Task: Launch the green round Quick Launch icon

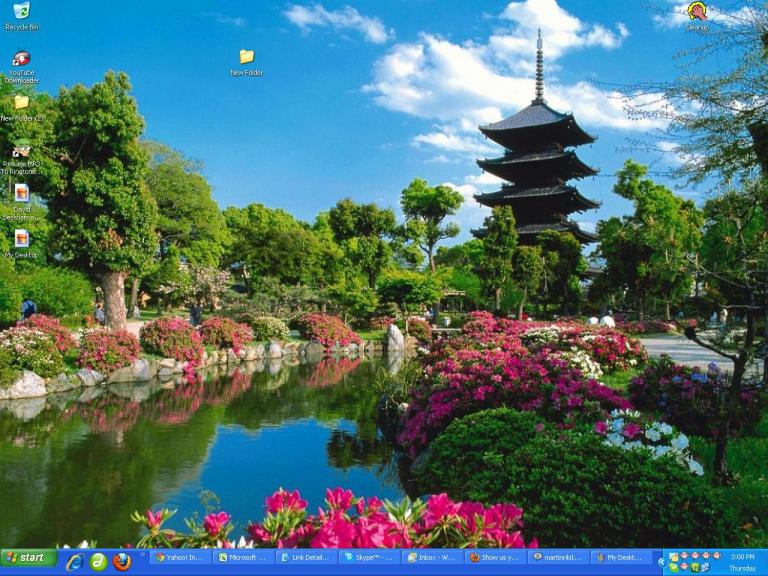Action: 98,562
